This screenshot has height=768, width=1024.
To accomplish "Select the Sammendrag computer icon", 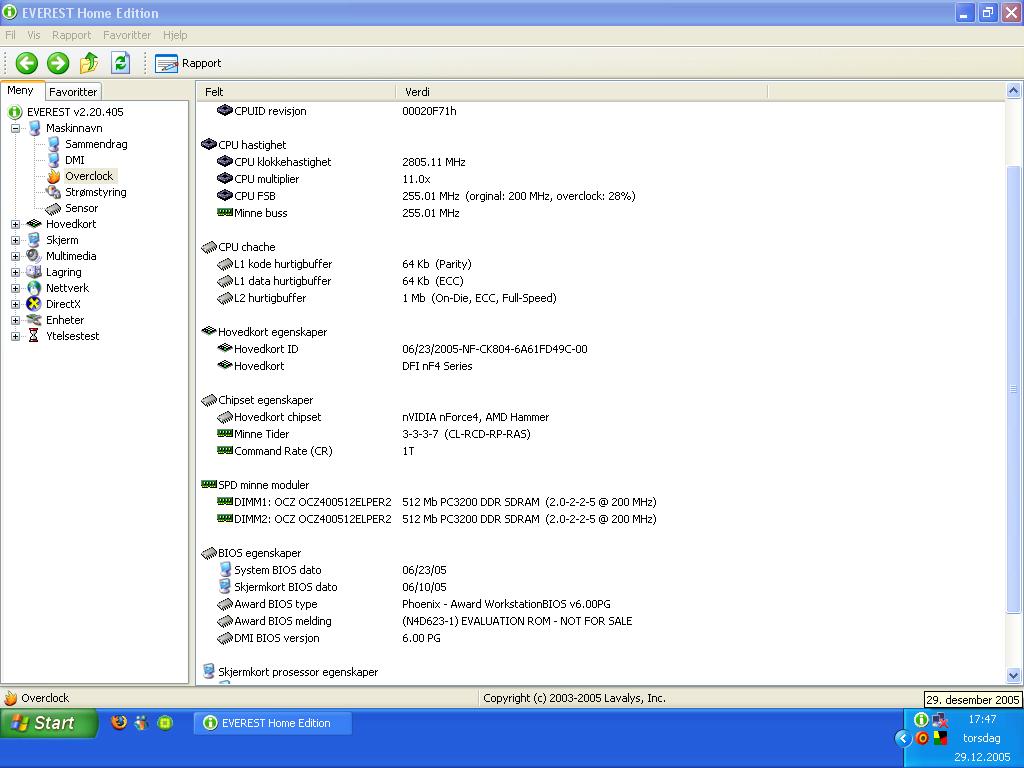I will [x=54, y=144].
